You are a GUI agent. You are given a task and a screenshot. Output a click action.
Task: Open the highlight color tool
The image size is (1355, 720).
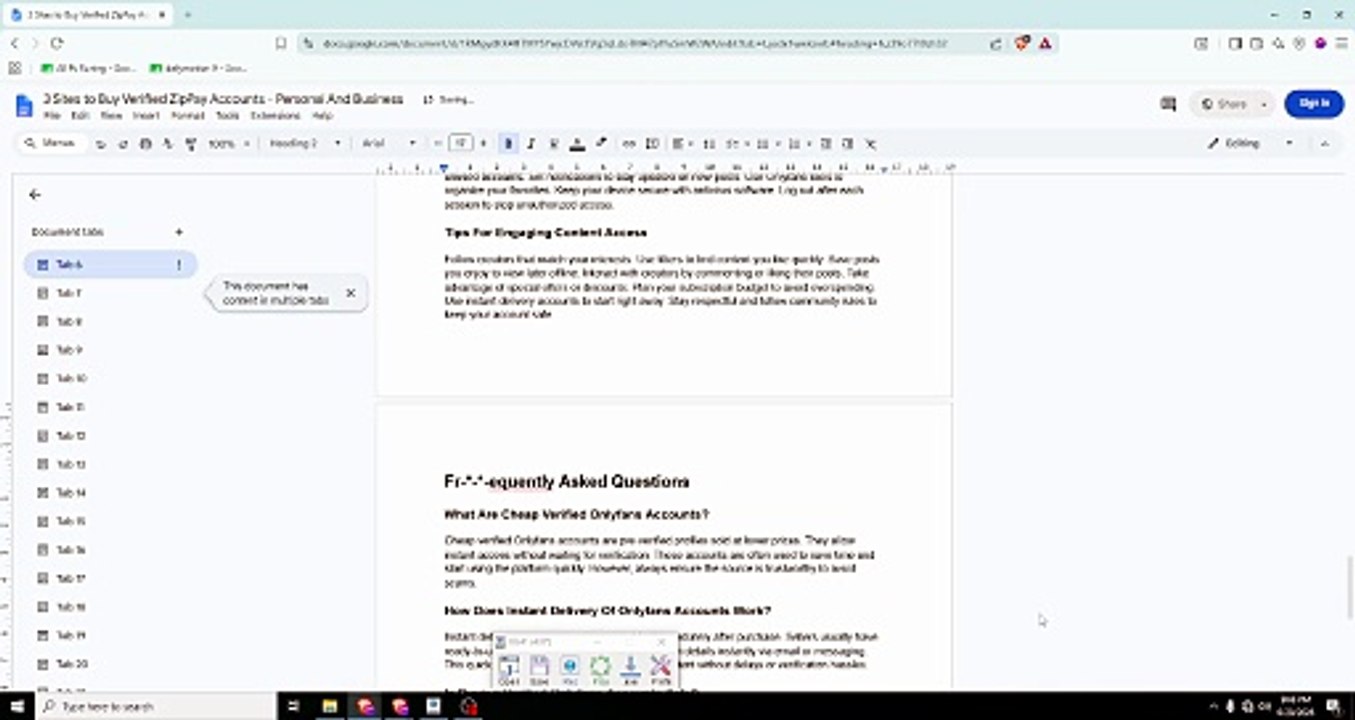[x=600, y=144]
